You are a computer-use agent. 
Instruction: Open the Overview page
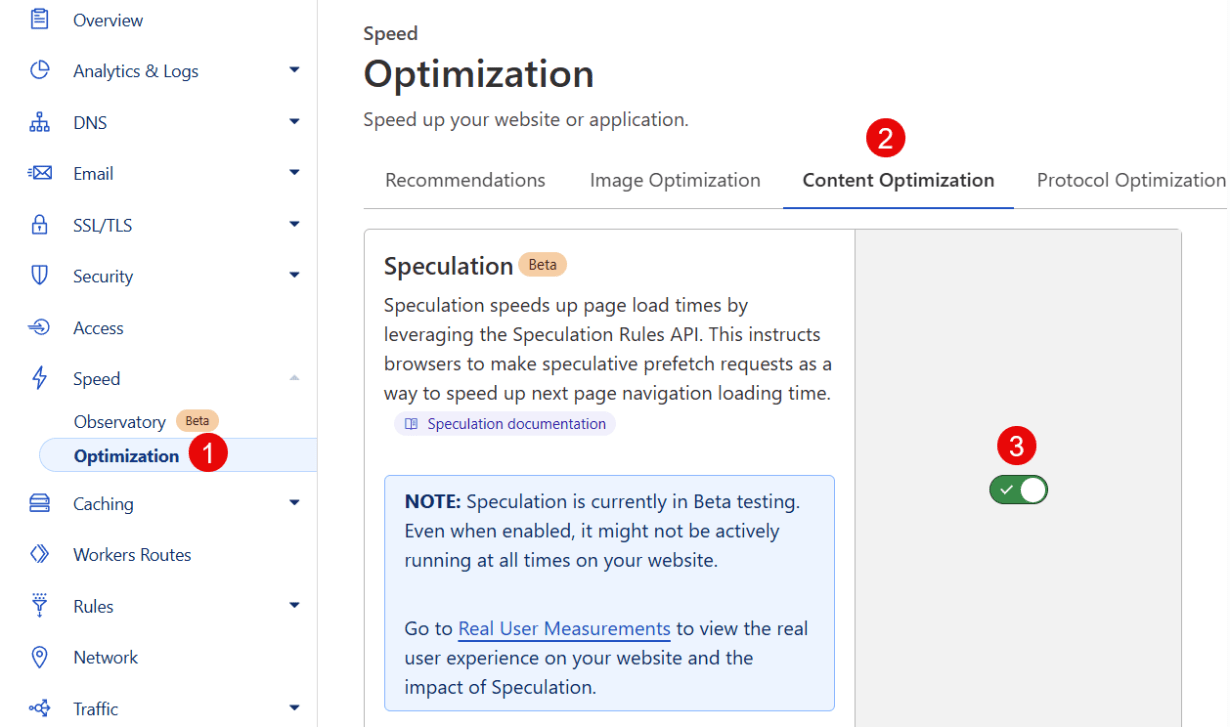point(108,20)
